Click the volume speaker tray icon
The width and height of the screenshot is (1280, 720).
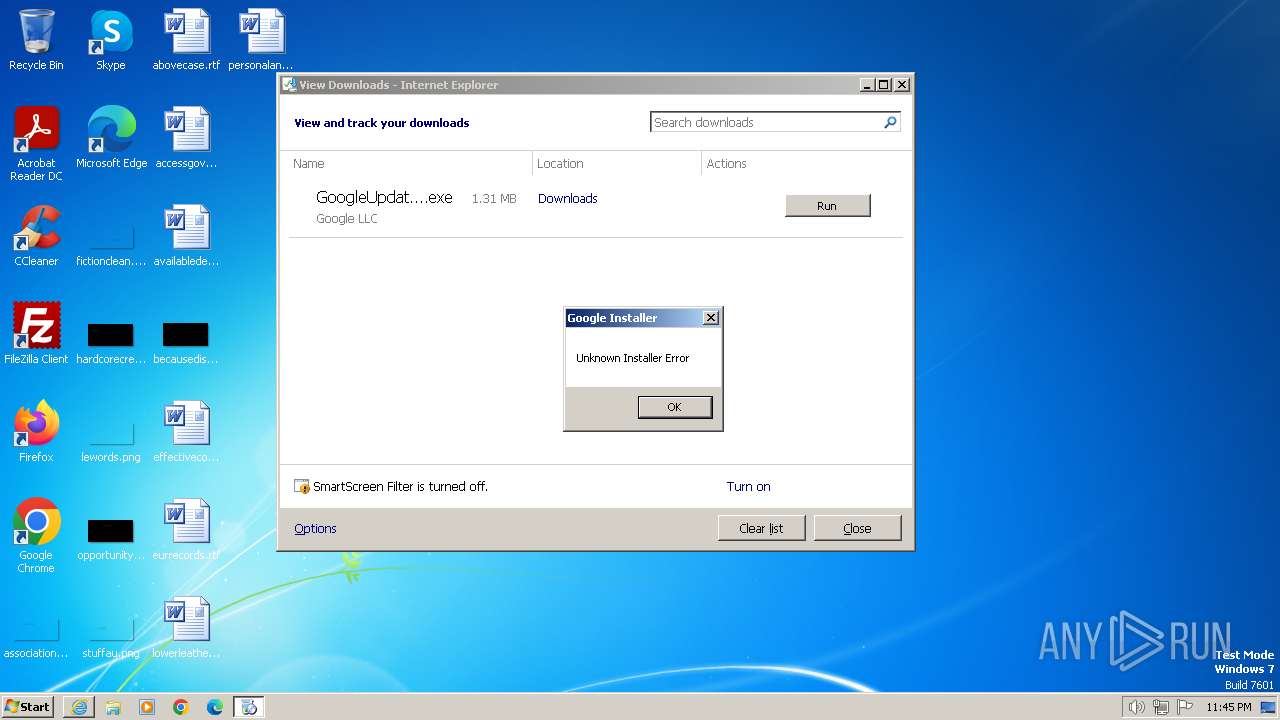point(1136,707)
